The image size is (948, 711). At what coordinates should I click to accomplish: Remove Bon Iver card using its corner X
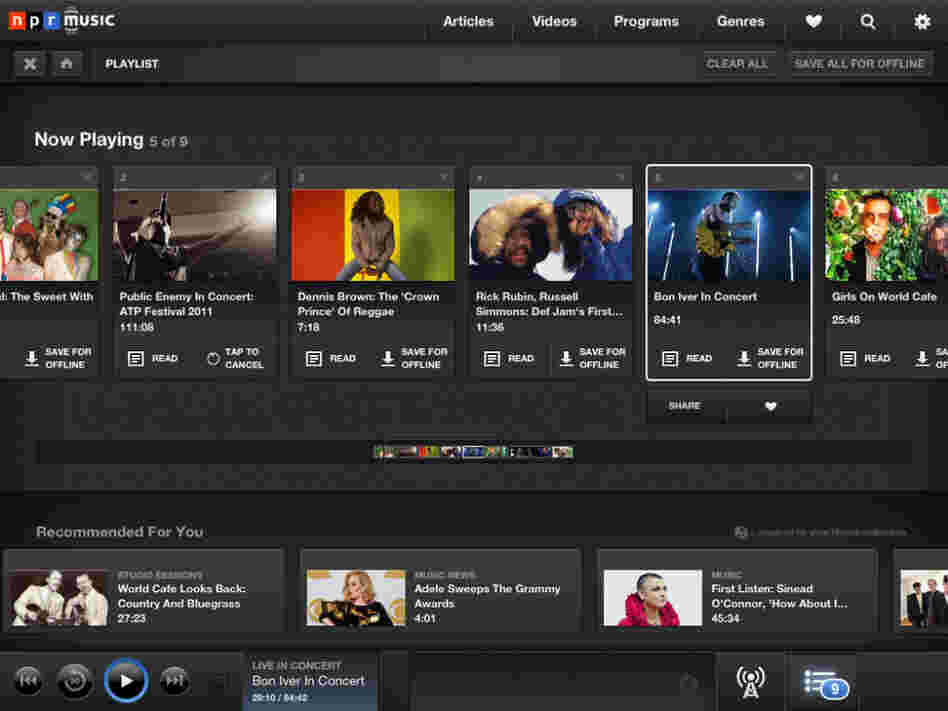click(x=799, y=177)
